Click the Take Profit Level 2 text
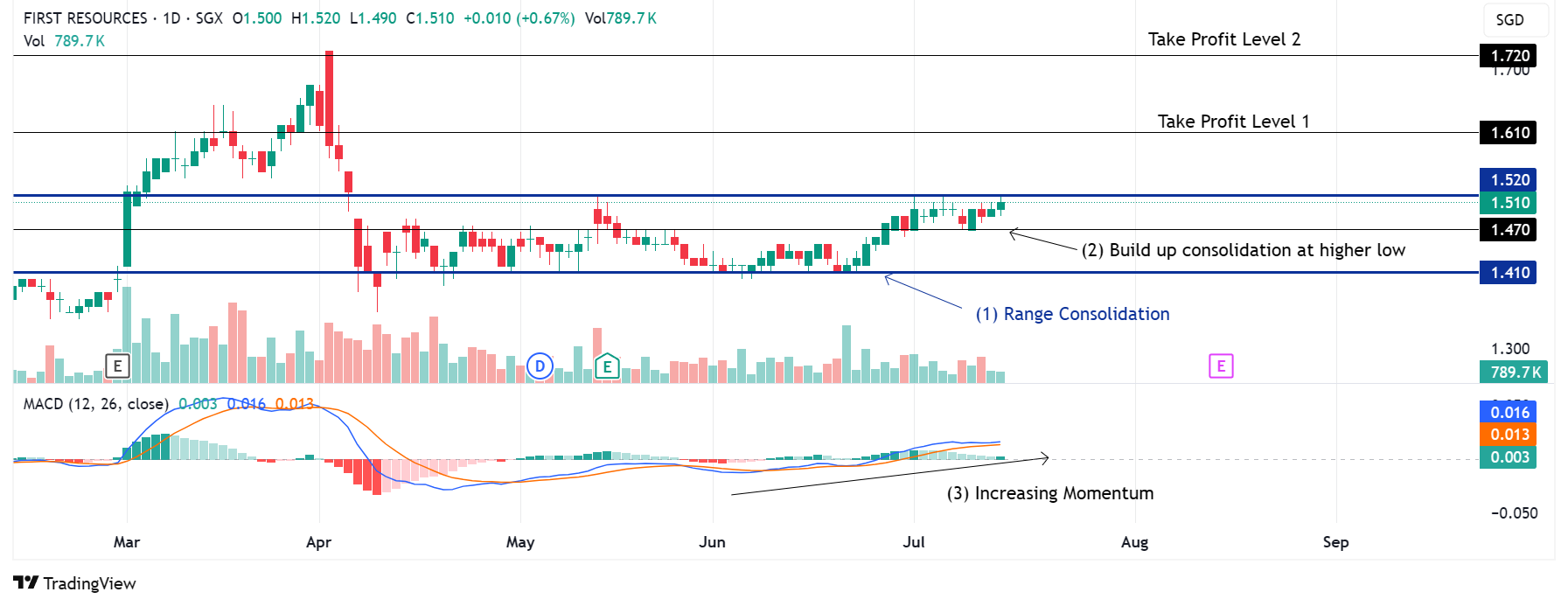 [x=1224, y=39]
